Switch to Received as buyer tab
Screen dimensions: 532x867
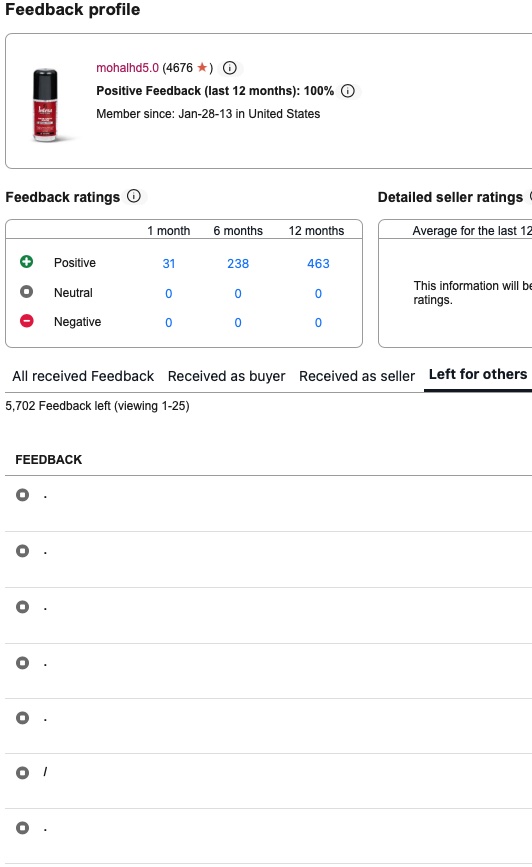coord(226,377)
